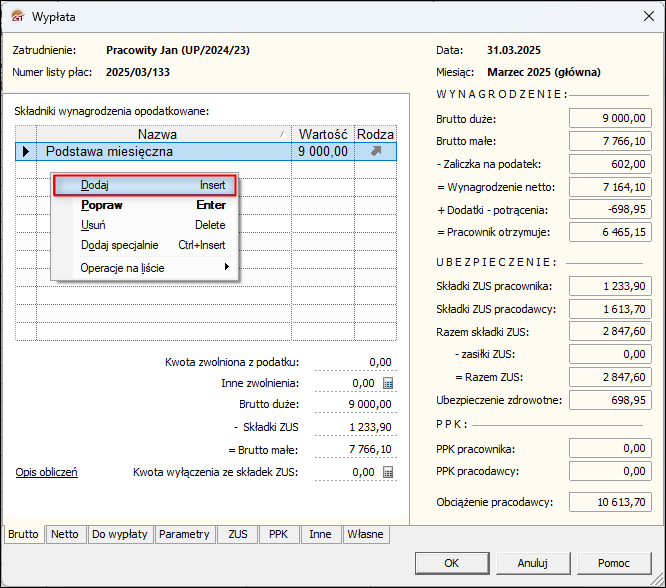Click the arrow icon in the Rodzaj column

[x=375, y=152]
